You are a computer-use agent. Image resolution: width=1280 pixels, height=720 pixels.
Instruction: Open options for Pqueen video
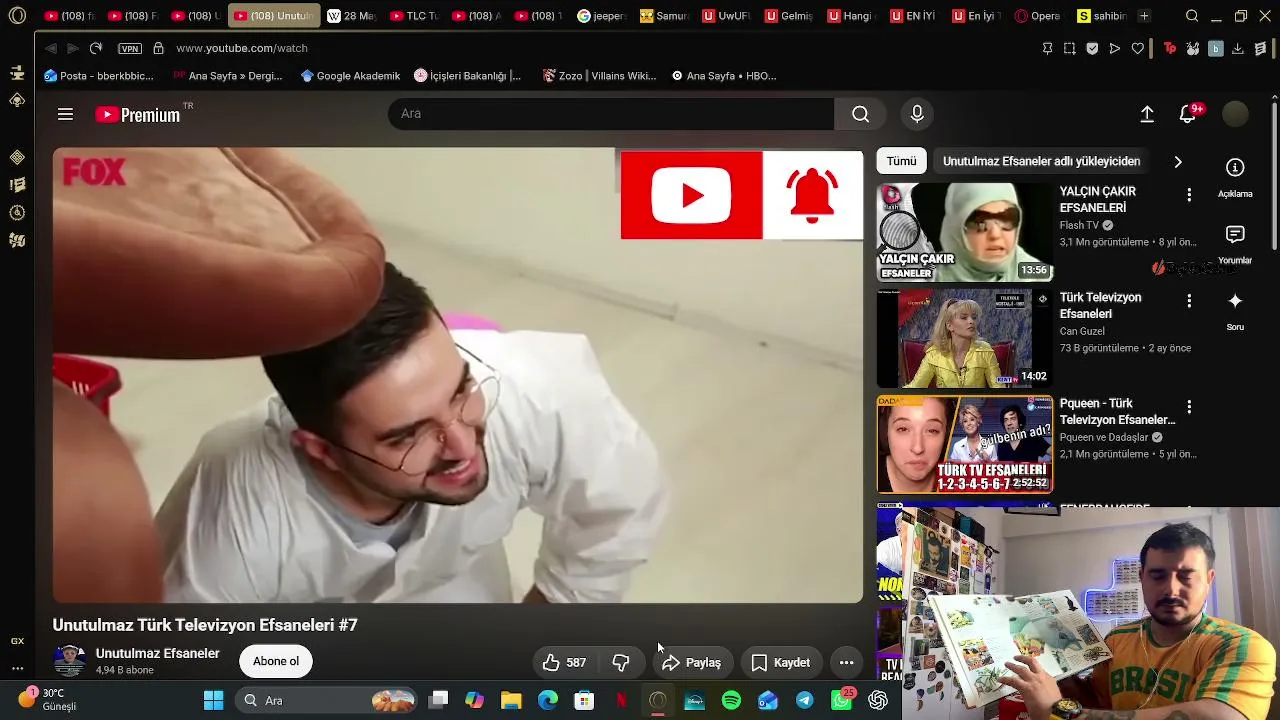pyautogui.click(x=1189, y=407)
